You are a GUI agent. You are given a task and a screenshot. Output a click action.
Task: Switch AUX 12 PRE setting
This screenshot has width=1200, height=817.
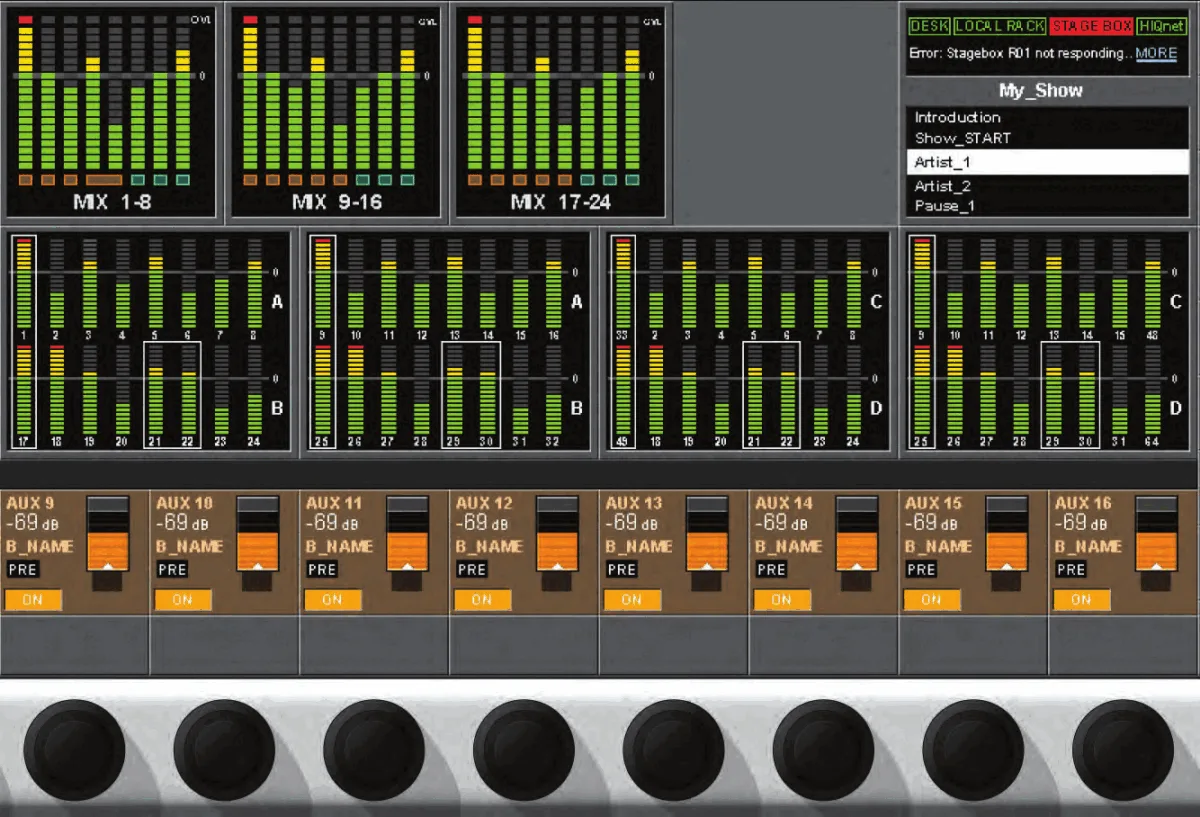pyautogui.click(x=471, y=570)
